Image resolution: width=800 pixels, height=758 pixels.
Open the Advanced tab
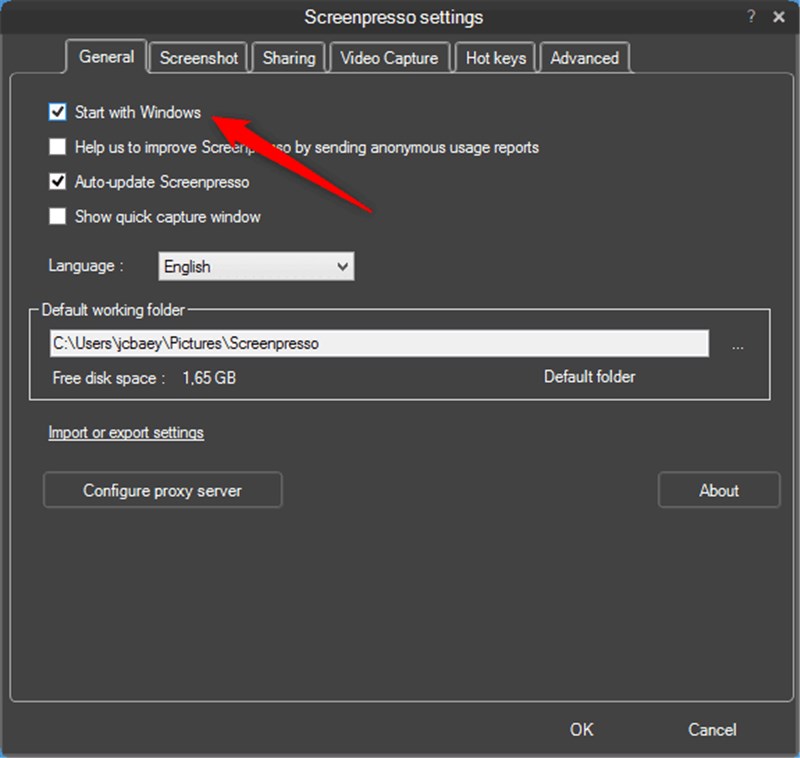[584, 58]
